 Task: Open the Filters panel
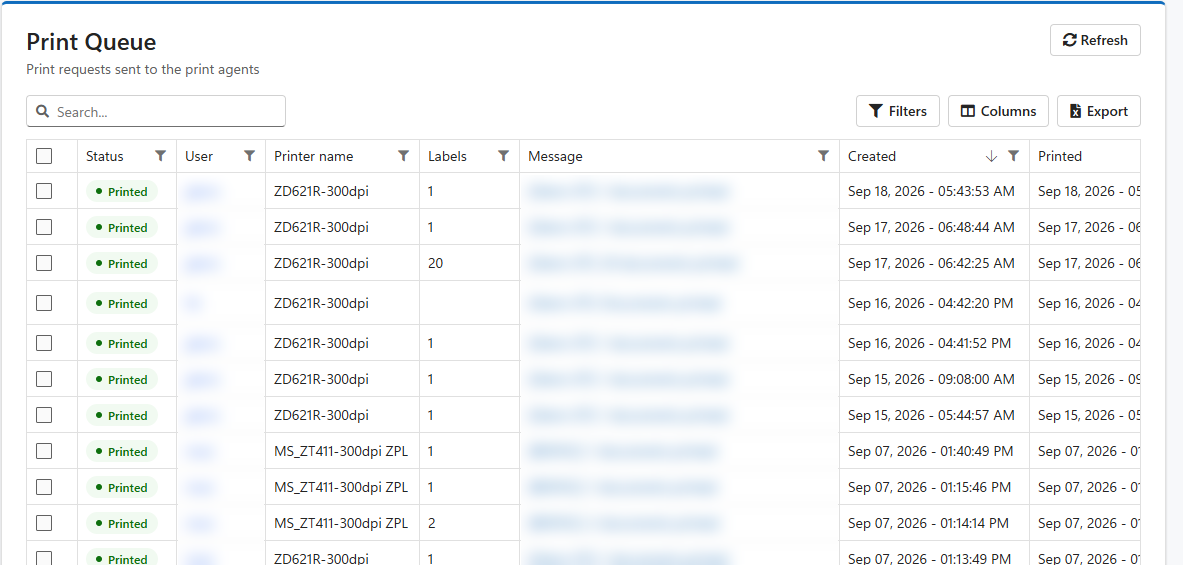click(x=898, y=111)
